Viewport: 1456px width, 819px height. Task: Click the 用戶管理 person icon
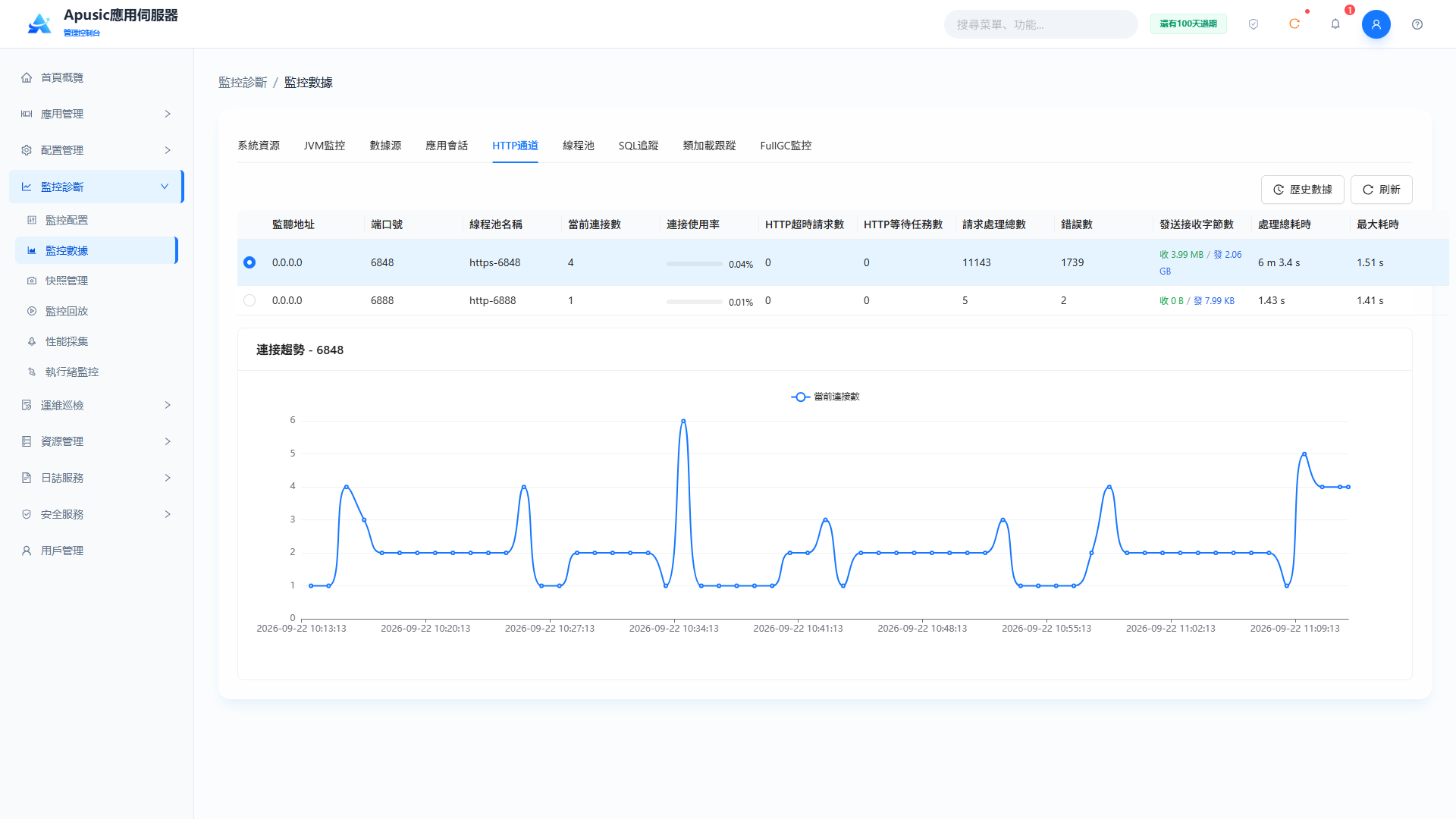pyautogui.click(x=27, y=551)
